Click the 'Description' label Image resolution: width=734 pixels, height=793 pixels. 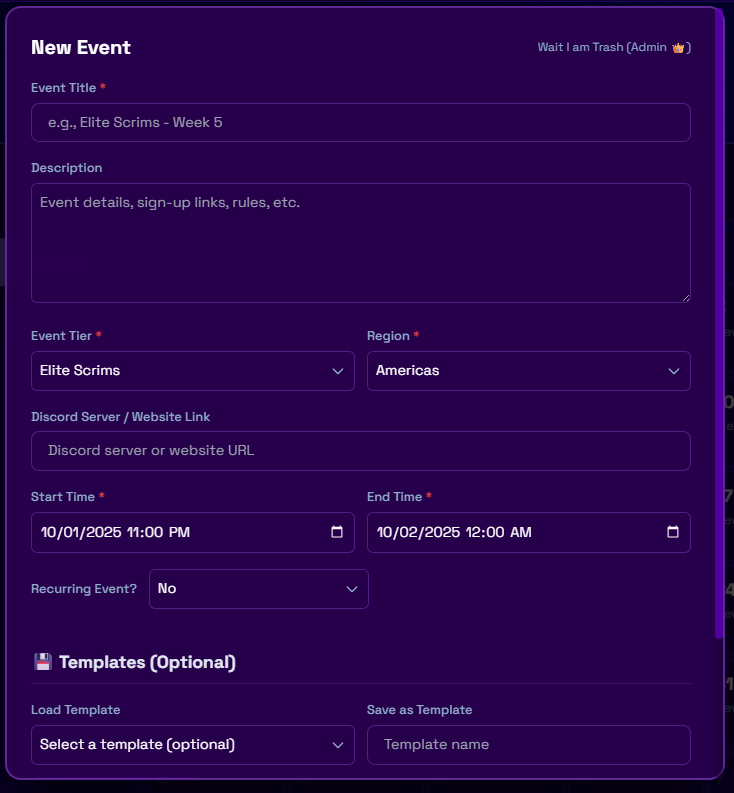67,168
